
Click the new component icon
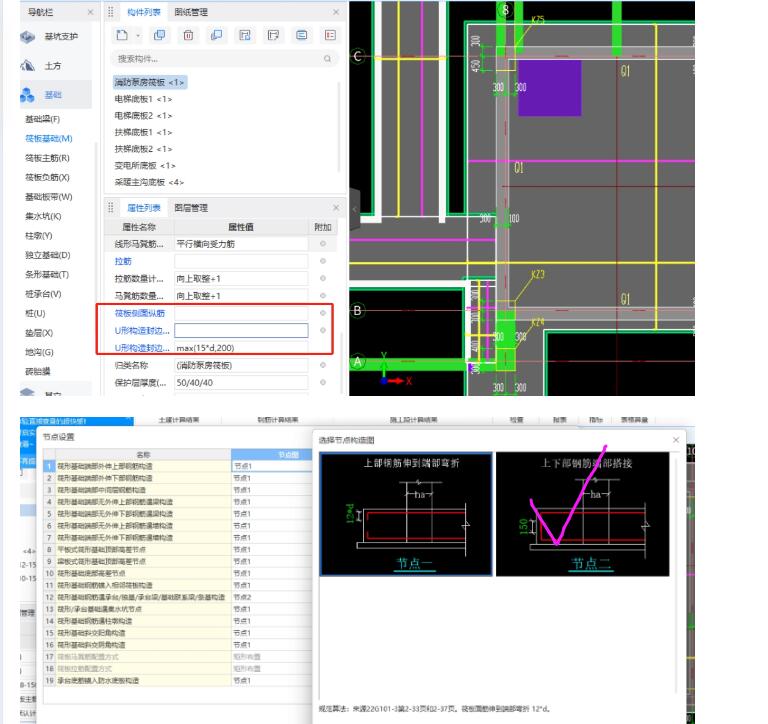tap(121, 35)
